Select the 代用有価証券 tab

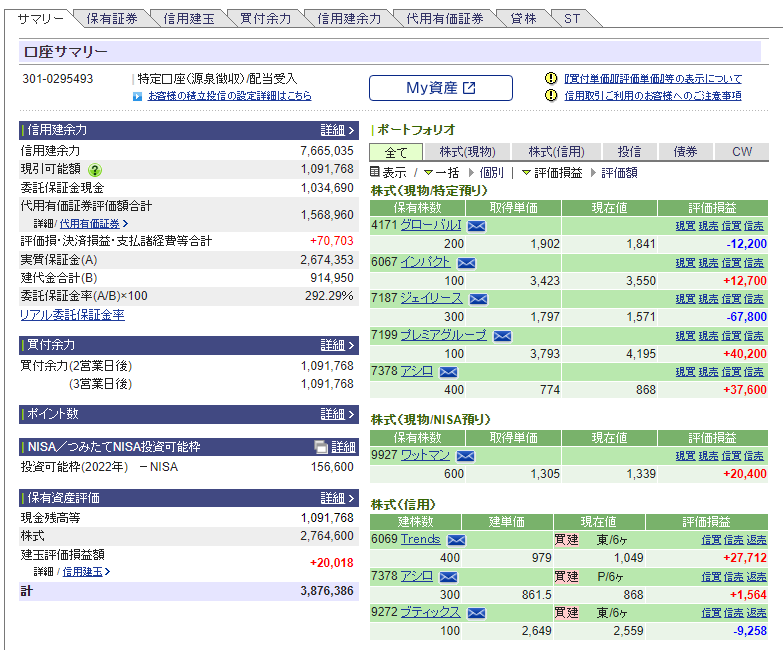tap(445, 19)
